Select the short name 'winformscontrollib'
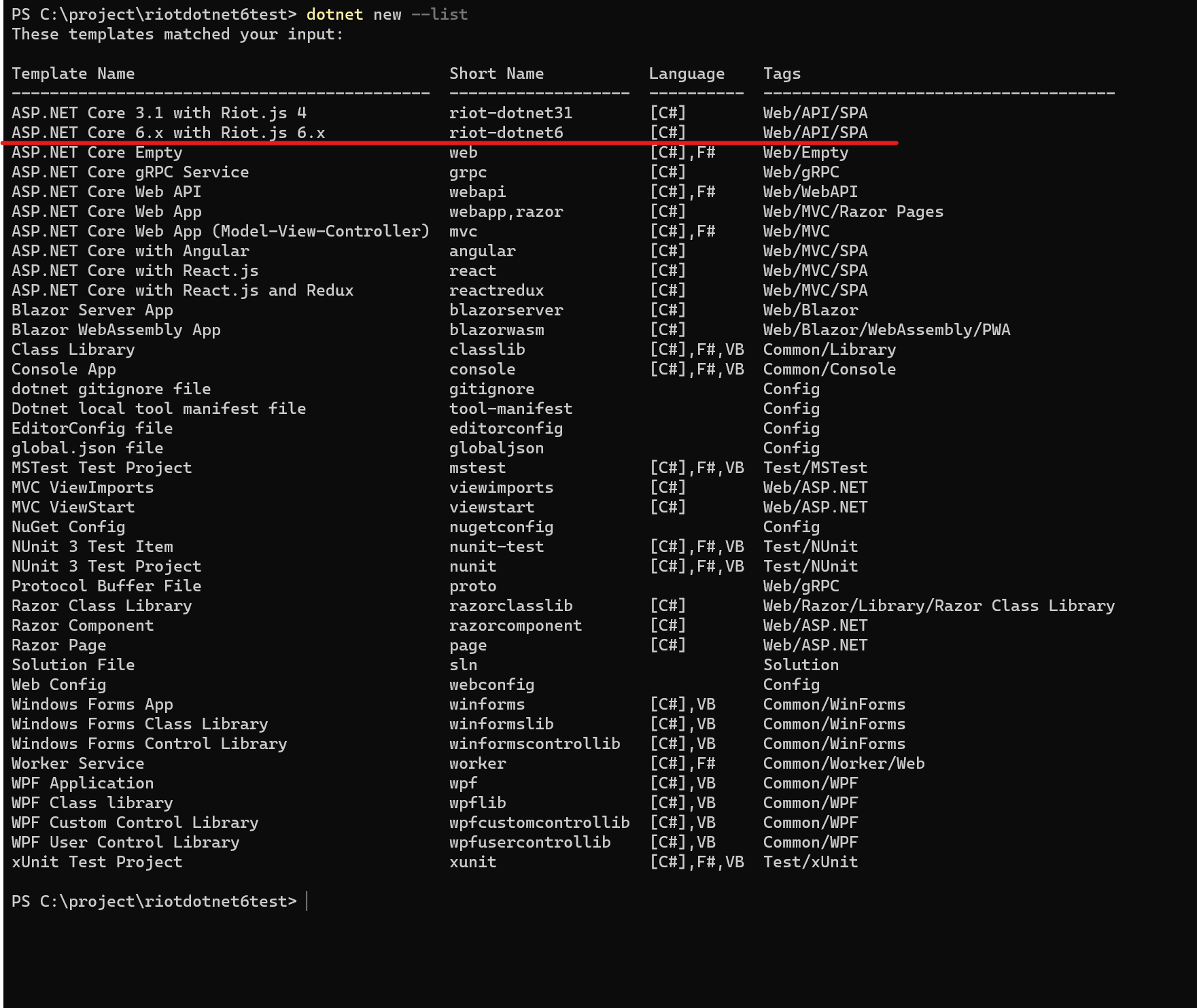Viewport: 1197px width, 1008px height. 534,744
